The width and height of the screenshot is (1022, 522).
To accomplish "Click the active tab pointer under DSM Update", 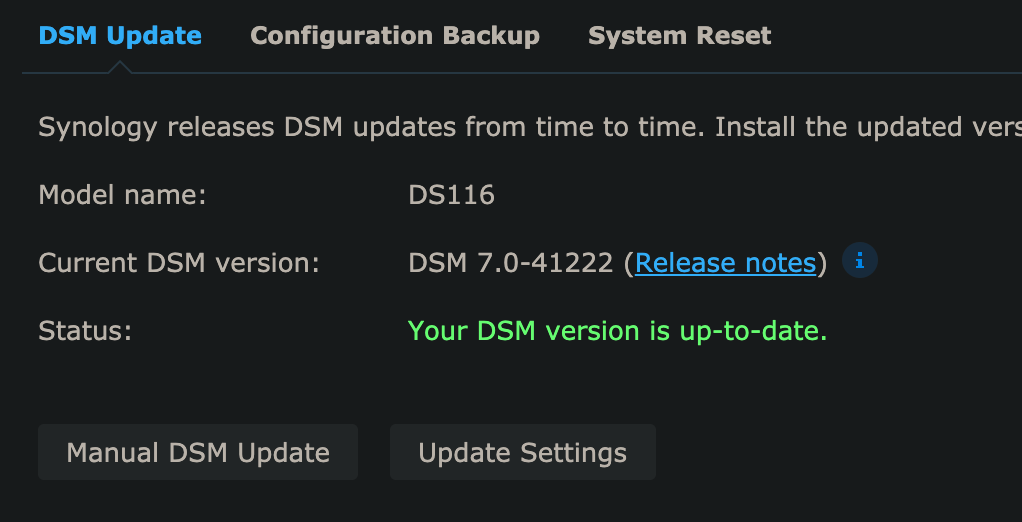I will click(120, 67).
